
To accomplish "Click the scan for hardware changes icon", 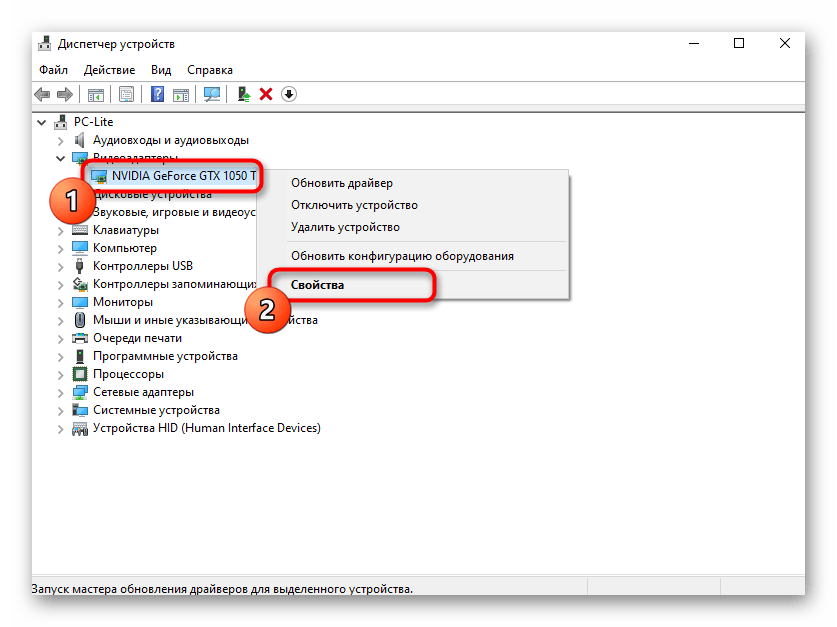I will [211, 94].
